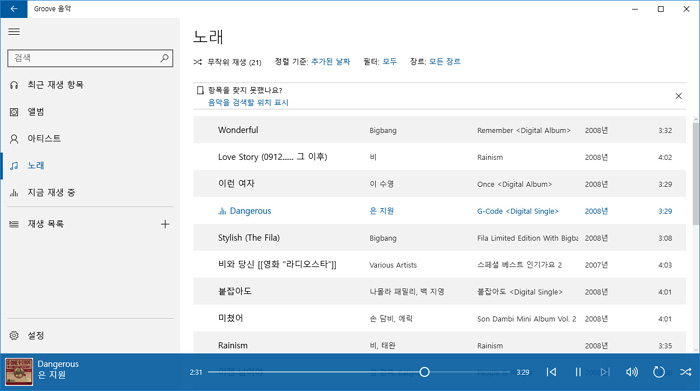Open the 필터 모두 dropdown

pos(390,62)
